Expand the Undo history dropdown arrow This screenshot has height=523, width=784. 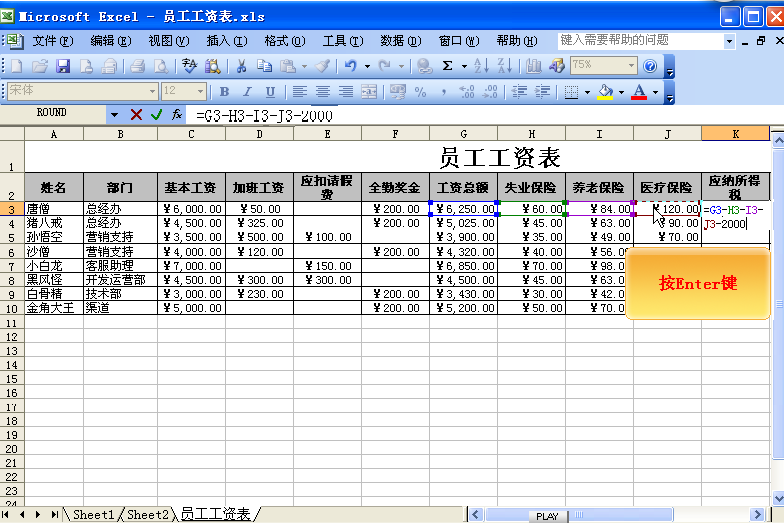pyautogui.click(x=368, y=66)
